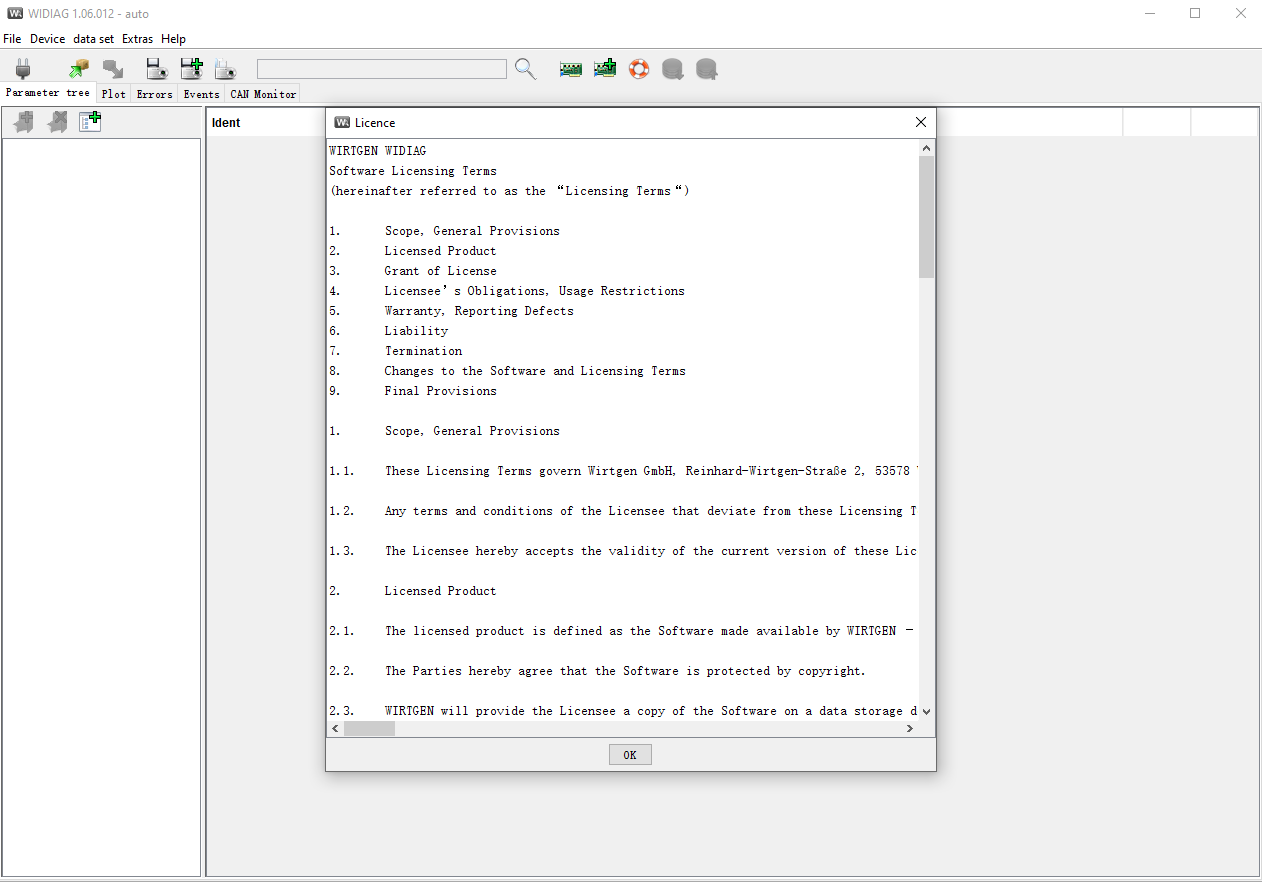
Task: Click the circuit board icon with plus
Action: coord(605,69)
